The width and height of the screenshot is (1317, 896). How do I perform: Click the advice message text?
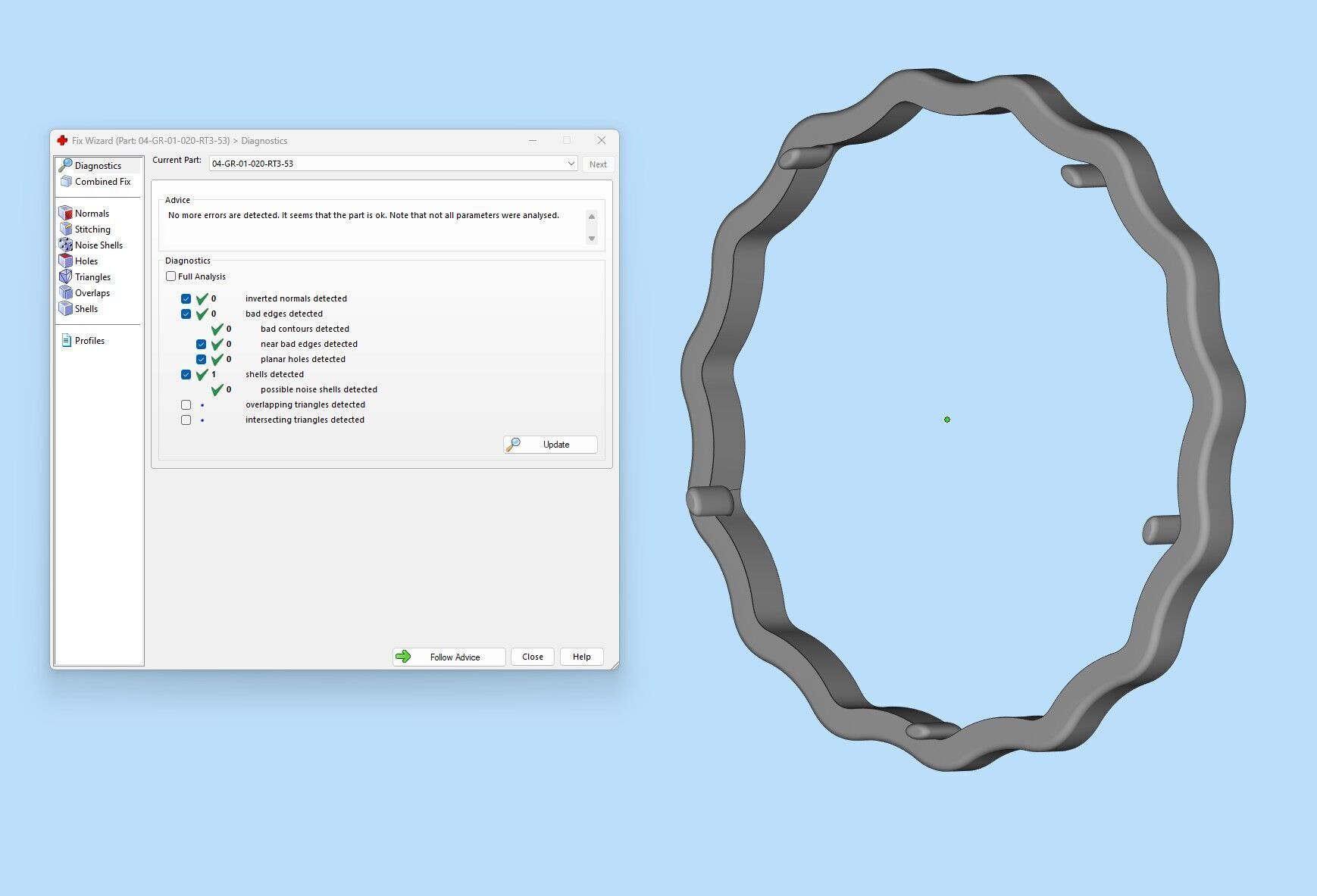364,215
